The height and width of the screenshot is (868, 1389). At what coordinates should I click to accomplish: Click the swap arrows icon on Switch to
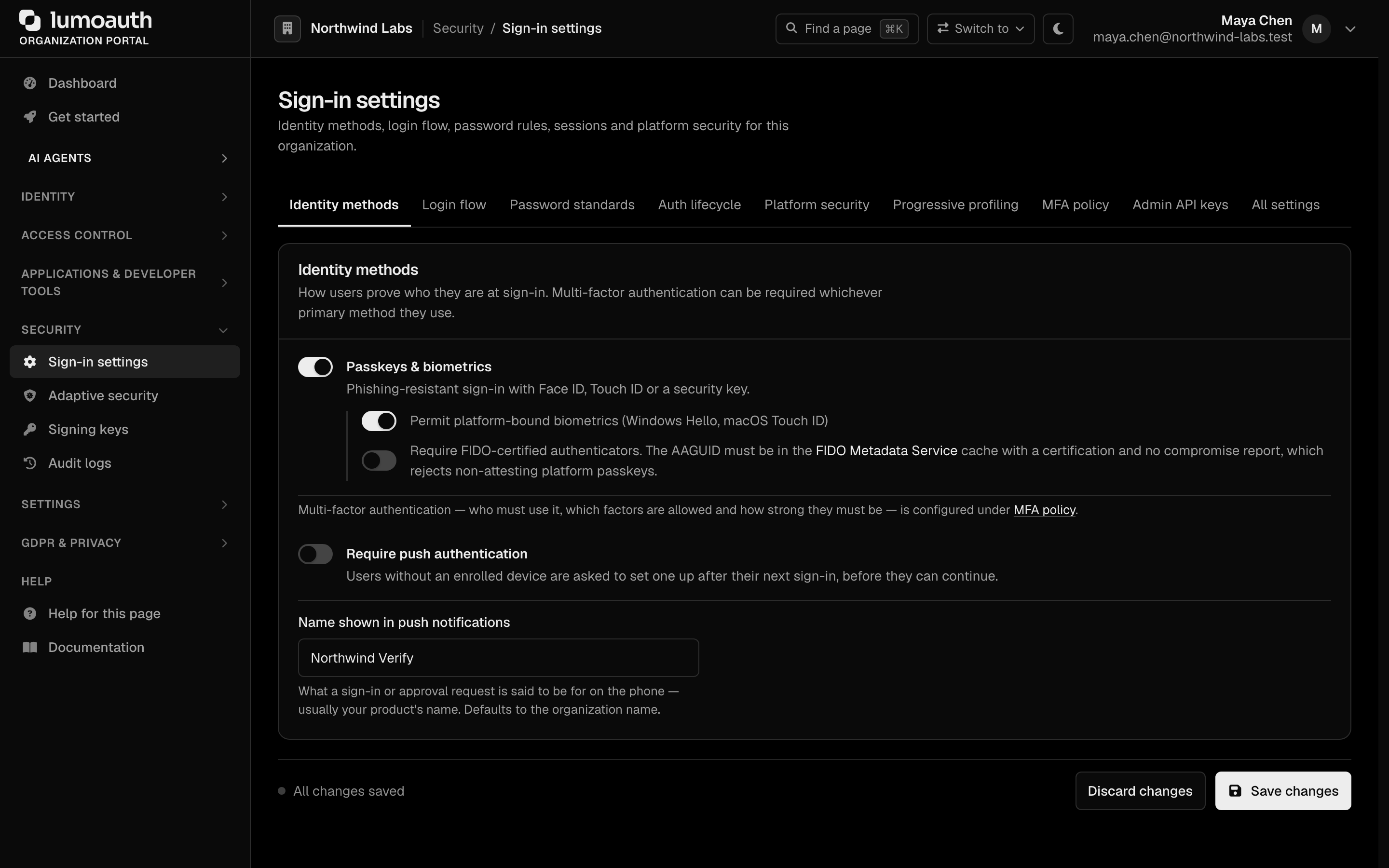click(942, 28)
